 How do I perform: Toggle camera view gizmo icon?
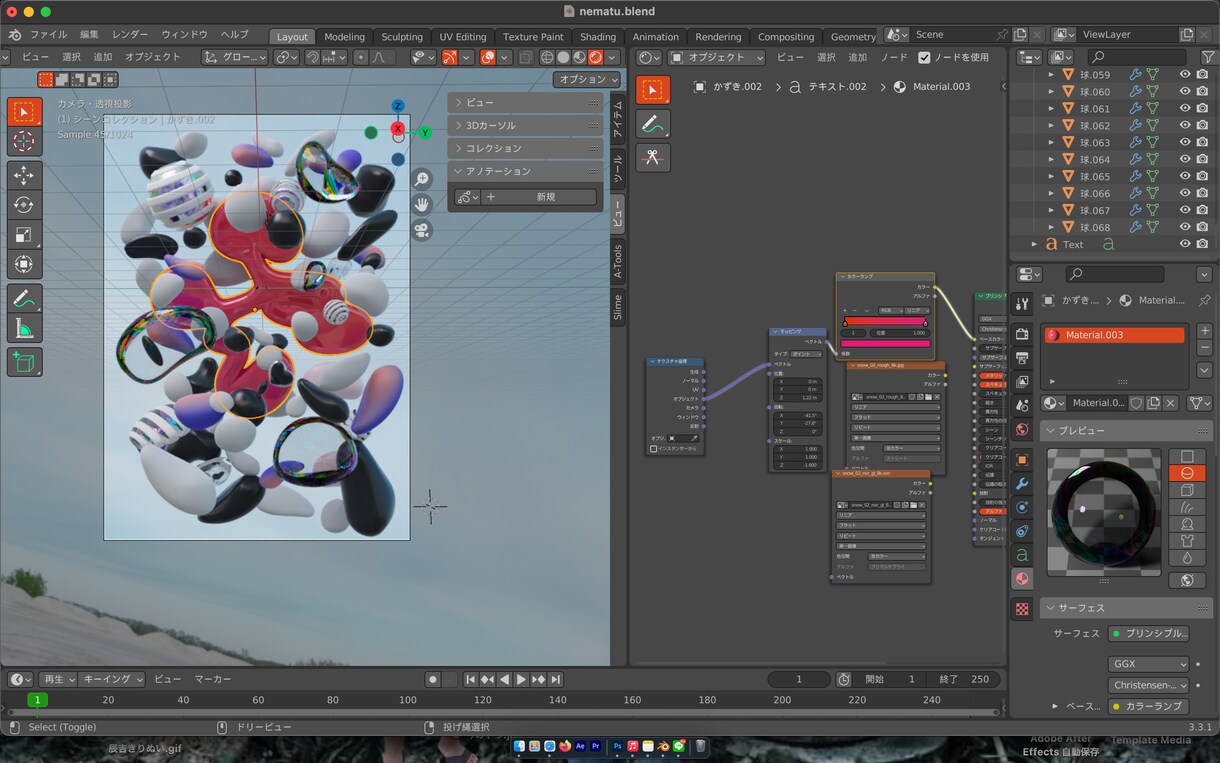point(422,230)
